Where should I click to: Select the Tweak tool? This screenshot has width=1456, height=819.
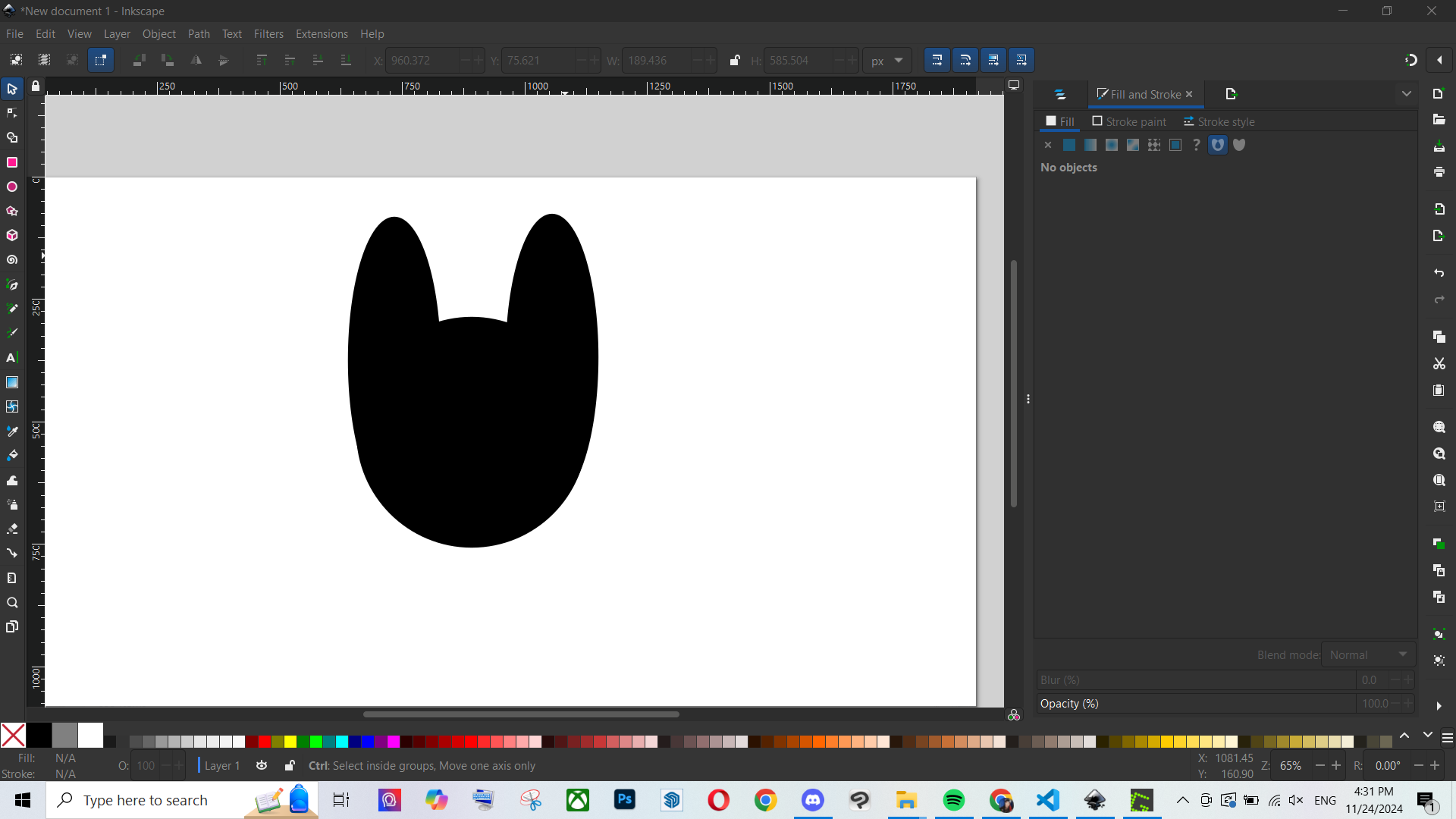point(12,480)
